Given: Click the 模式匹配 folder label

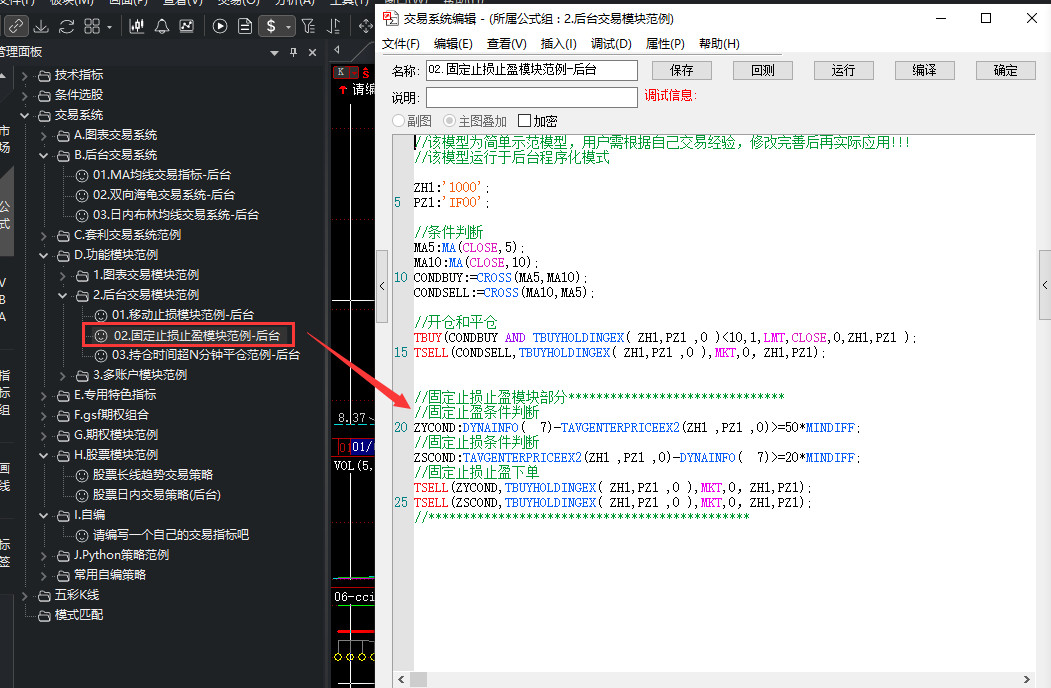Looking at the screenshot, I should (78, 615).
